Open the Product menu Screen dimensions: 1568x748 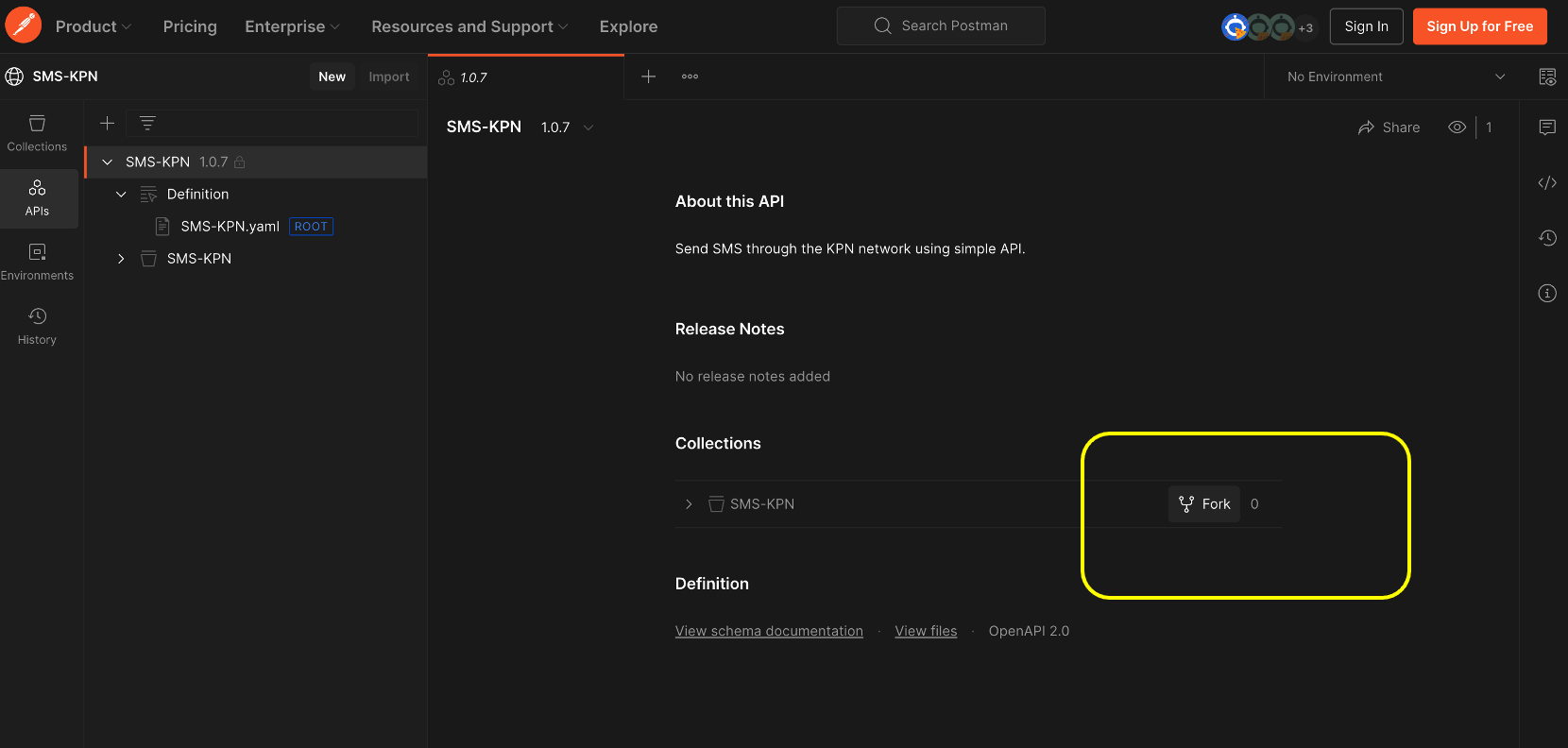click(94, 26)
